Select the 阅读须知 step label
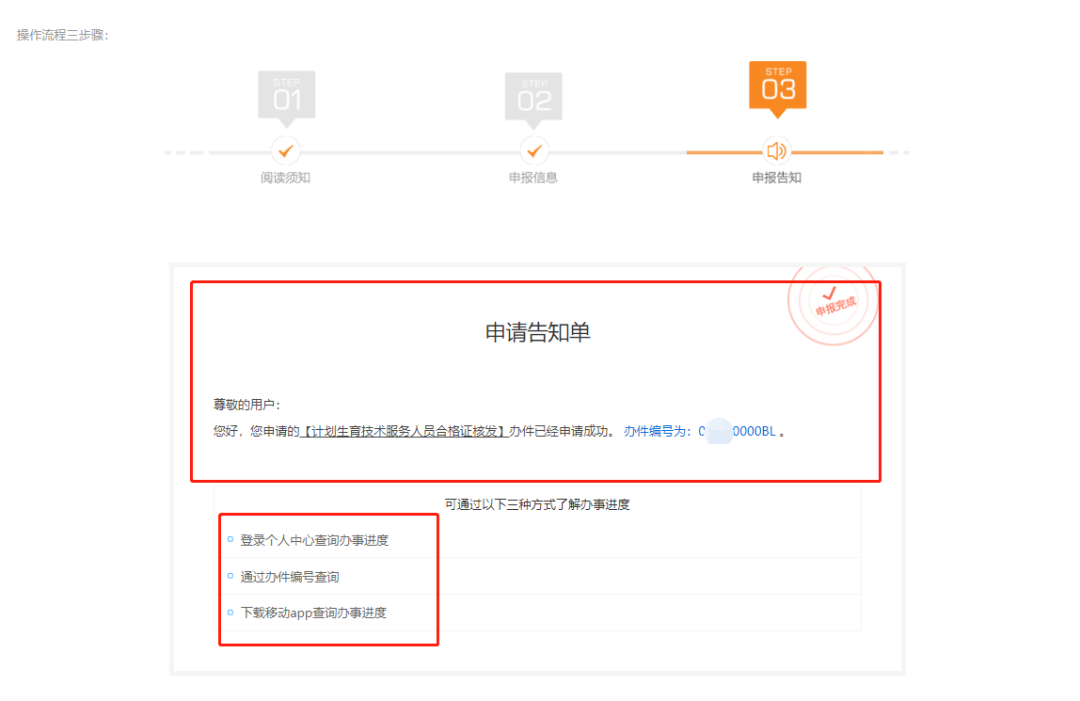Image resolution: width=1080 pixels, height=701 pixels. [x=287, y=177]
